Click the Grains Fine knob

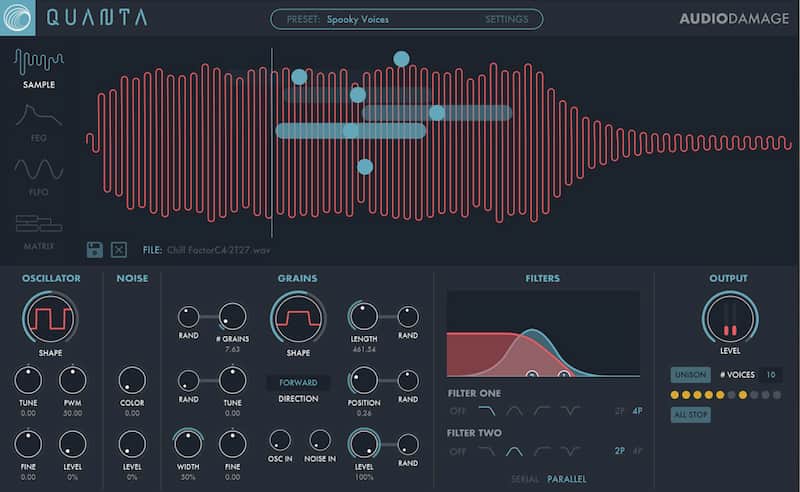pyautogui.click(x=232, y=444)
